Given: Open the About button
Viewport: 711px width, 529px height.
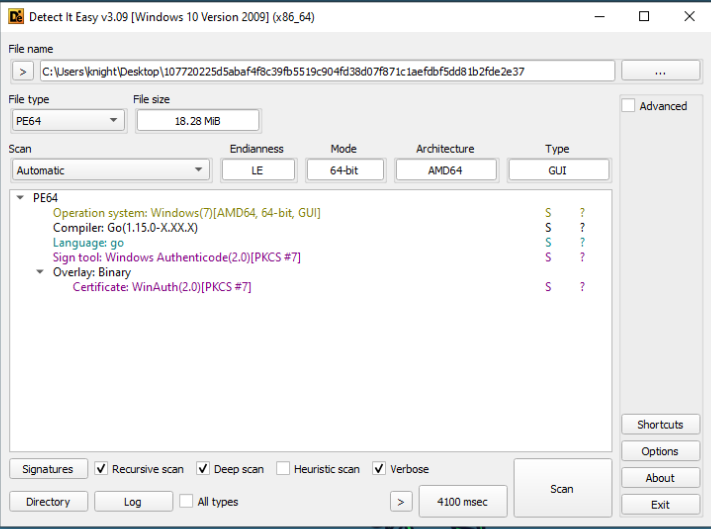Looking at the screenshot, I should tap(660, 478).
